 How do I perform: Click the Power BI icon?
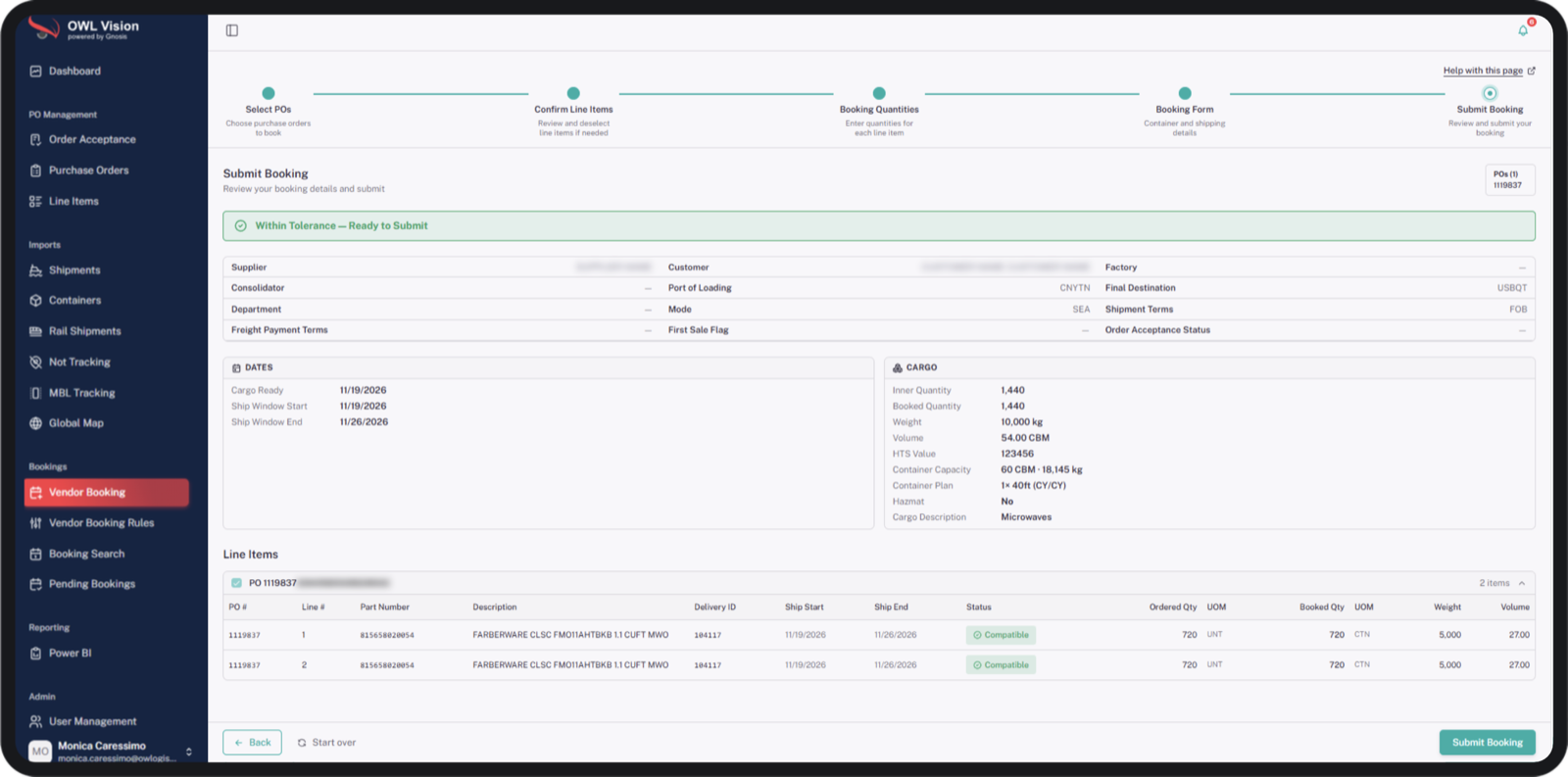(35, 654)
